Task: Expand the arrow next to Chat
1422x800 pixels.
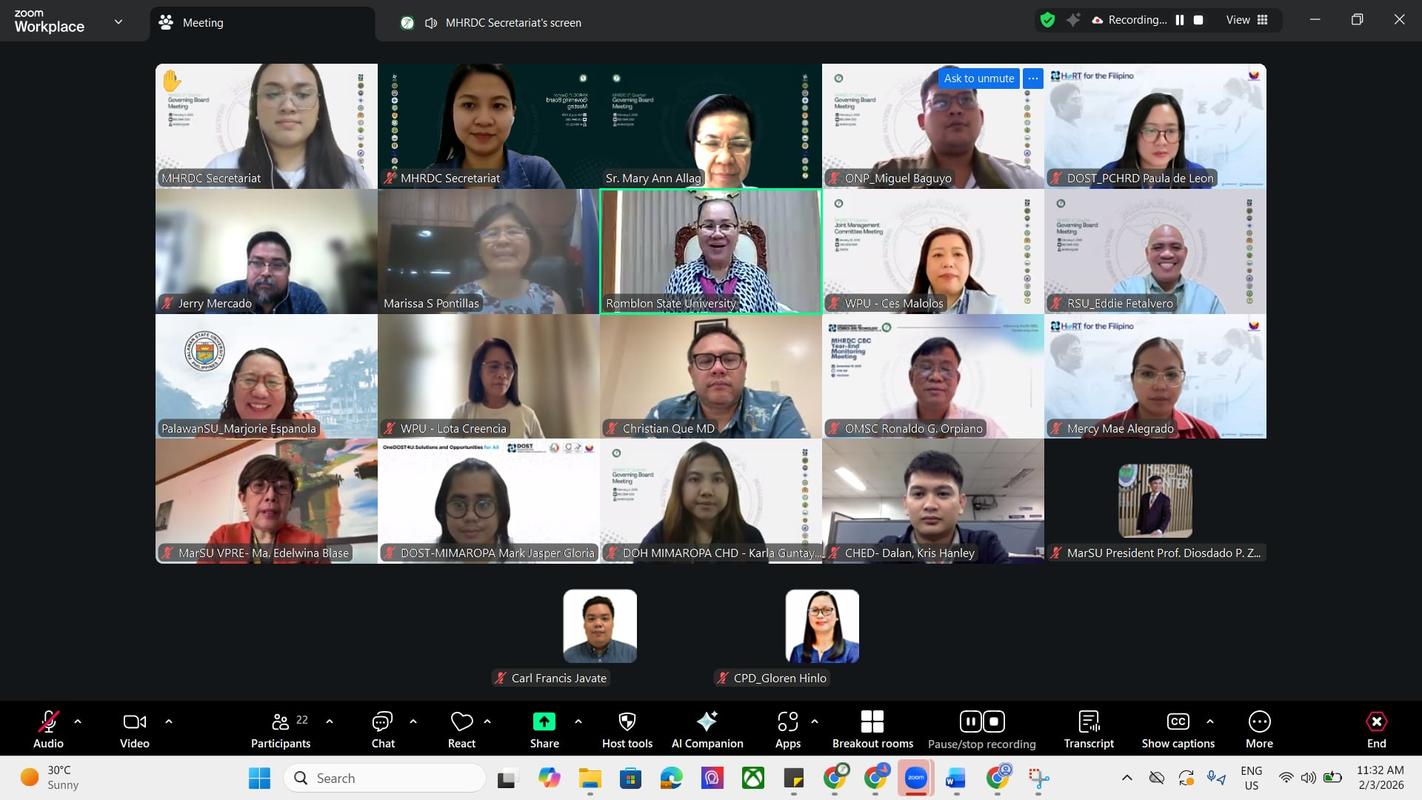Action: [412, 721]
